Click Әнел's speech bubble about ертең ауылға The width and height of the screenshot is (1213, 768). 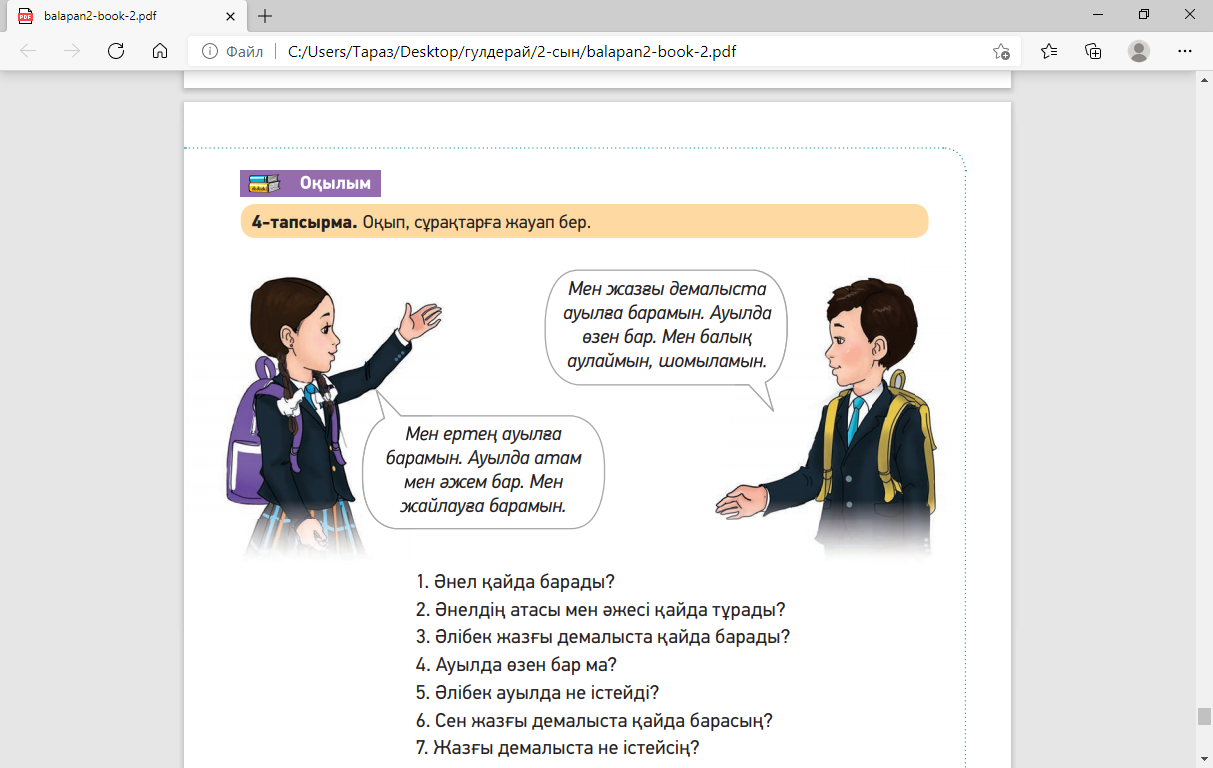pyautogui.click(x=484, y=470)
